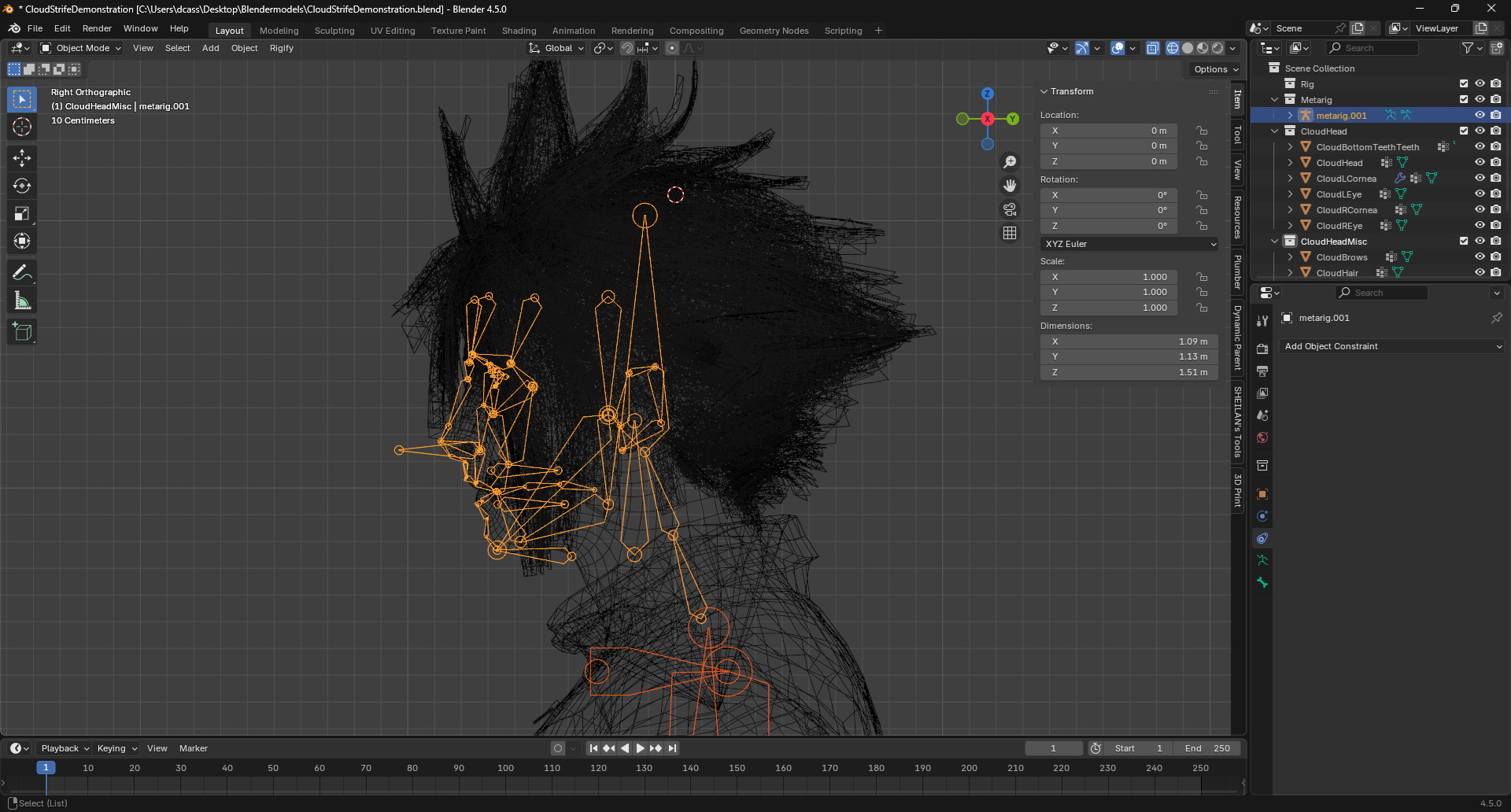Screen dimensions: 1511x812
Task: Switch to rendered viewport shading
Action: click(1217, 48)
